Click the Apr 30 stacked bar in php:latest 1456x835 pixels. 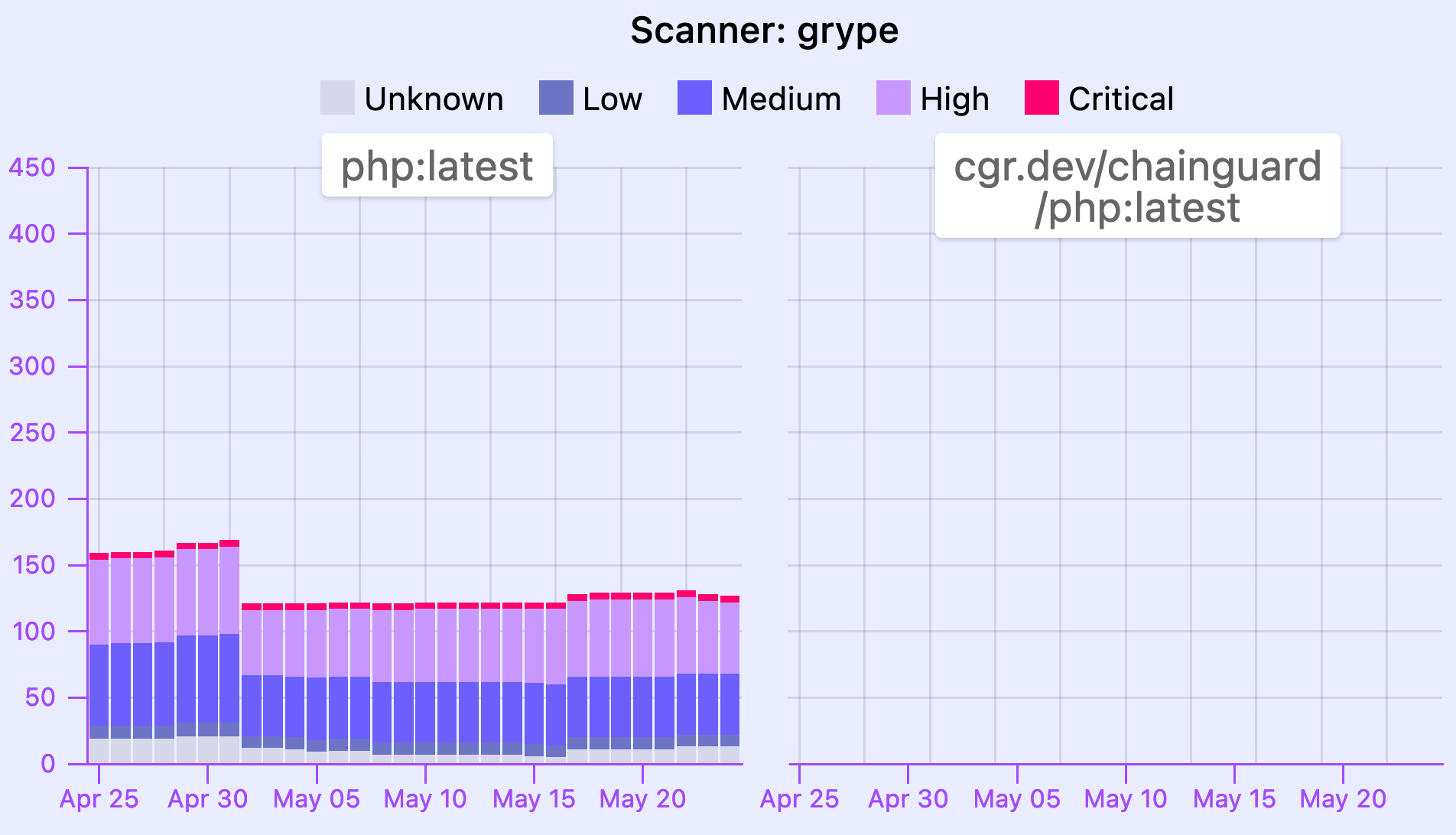(x=207, y=653)
